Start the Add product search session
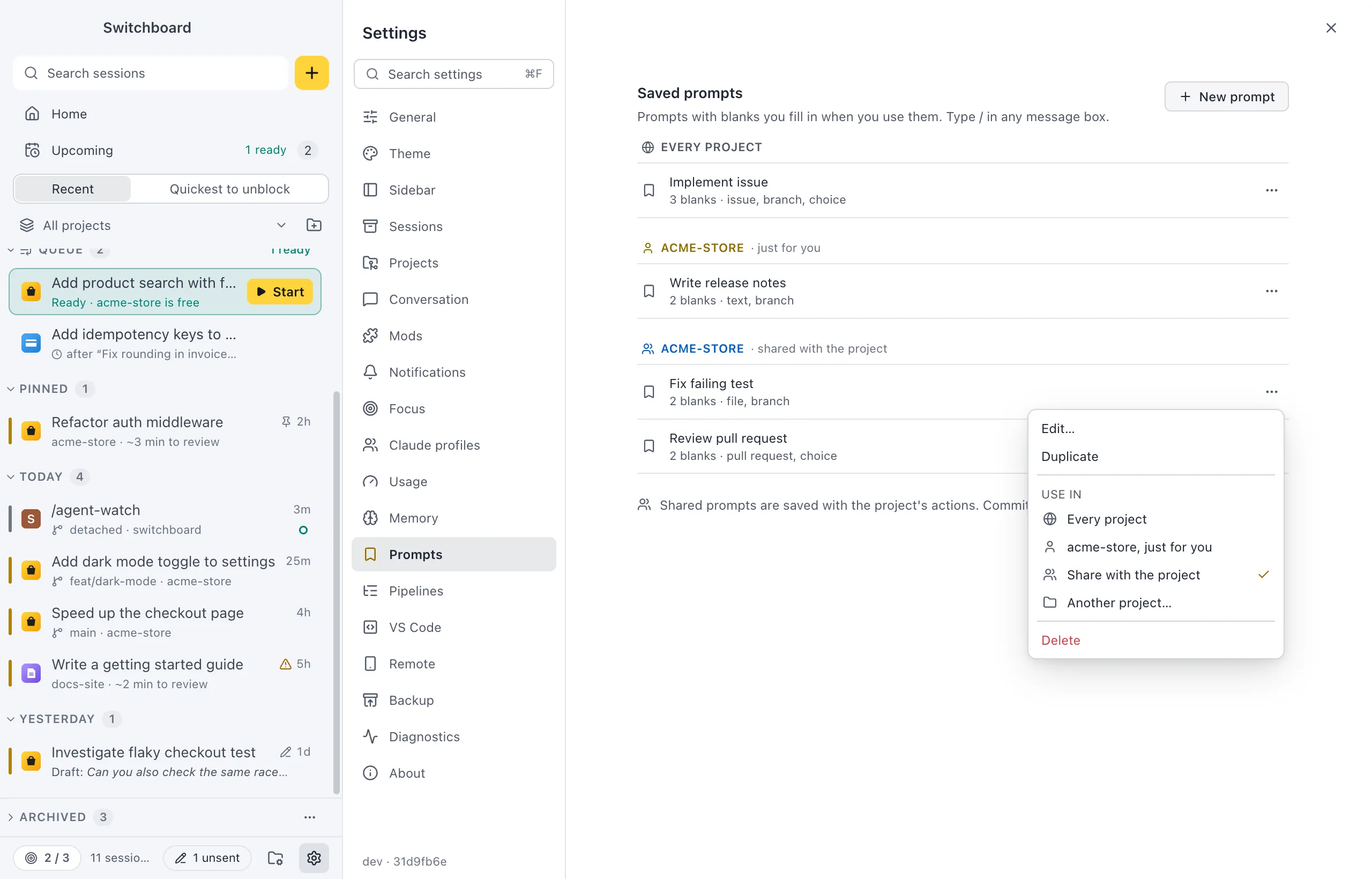Image resolution: width=1372 pixels, height=879 pixels. pyautogui.click(x=280, y=292)
